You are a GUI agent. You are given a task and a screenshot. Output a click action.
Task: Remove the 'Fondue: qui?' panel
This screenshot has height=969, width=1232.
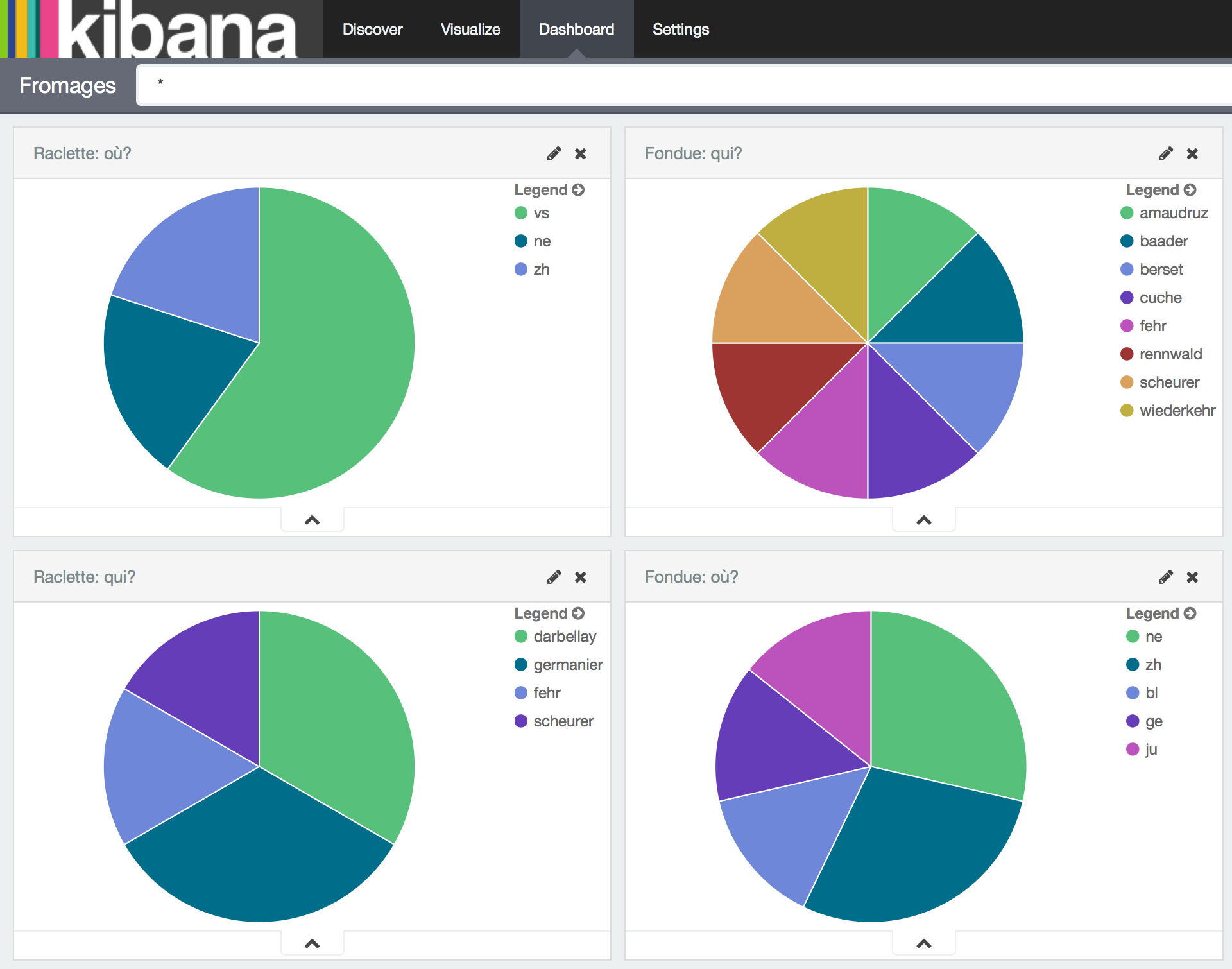click(x=1192, y=153)
